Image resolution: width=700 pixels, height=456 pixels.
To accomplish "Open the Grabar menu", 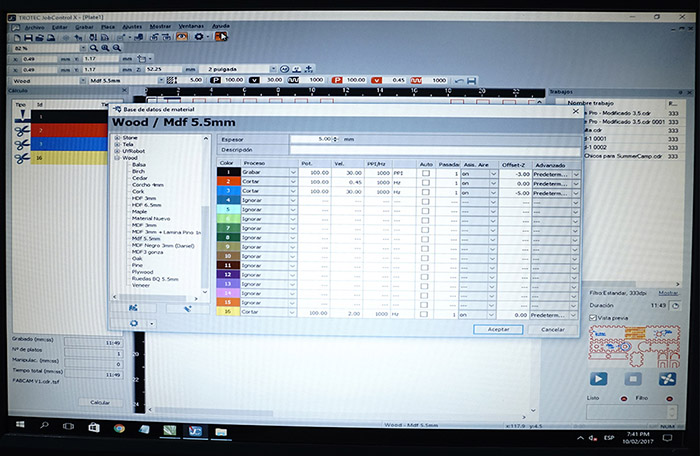I will pos(84,27).
